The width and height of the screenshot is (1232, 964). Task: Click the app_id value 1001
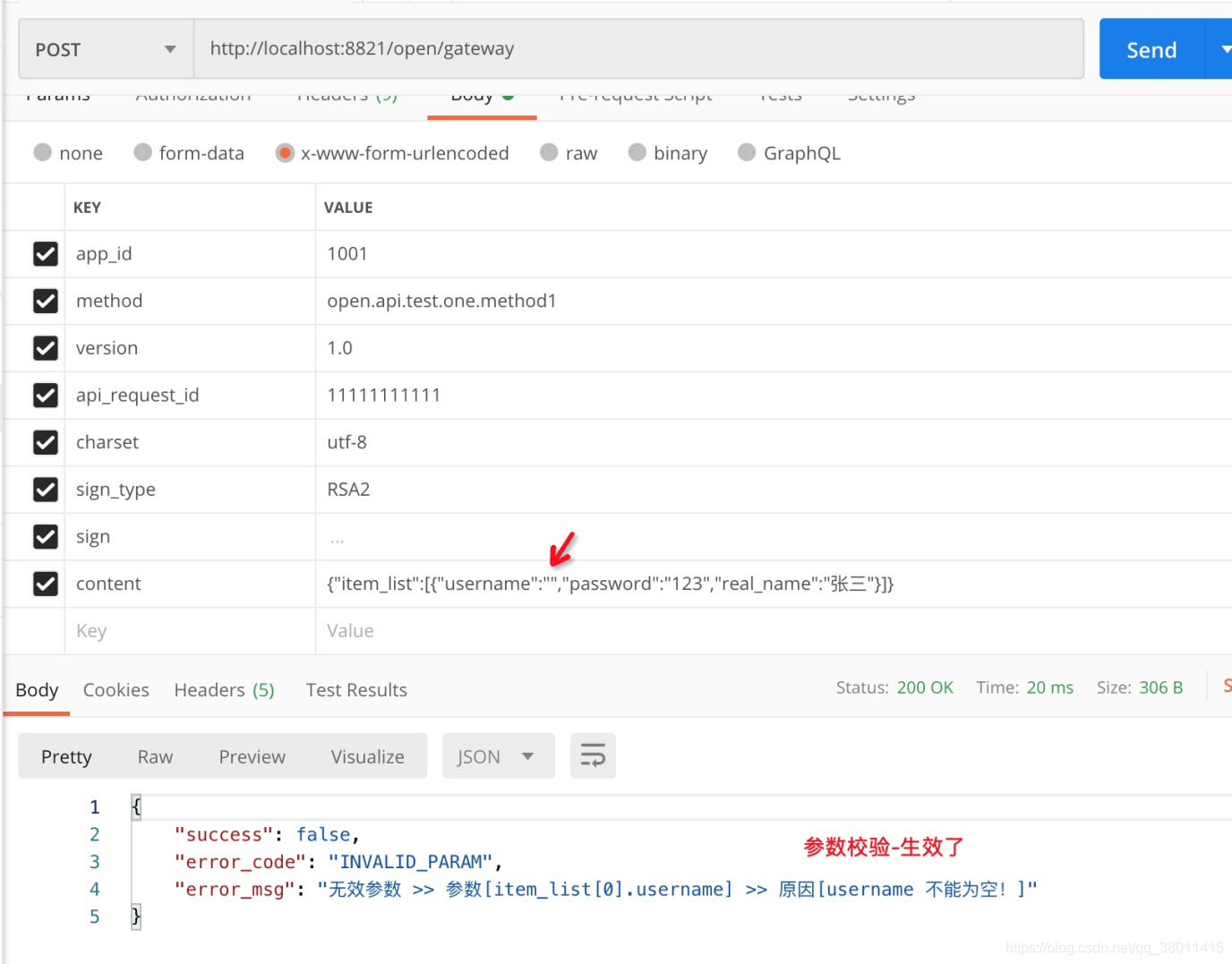tap(347, 254)
